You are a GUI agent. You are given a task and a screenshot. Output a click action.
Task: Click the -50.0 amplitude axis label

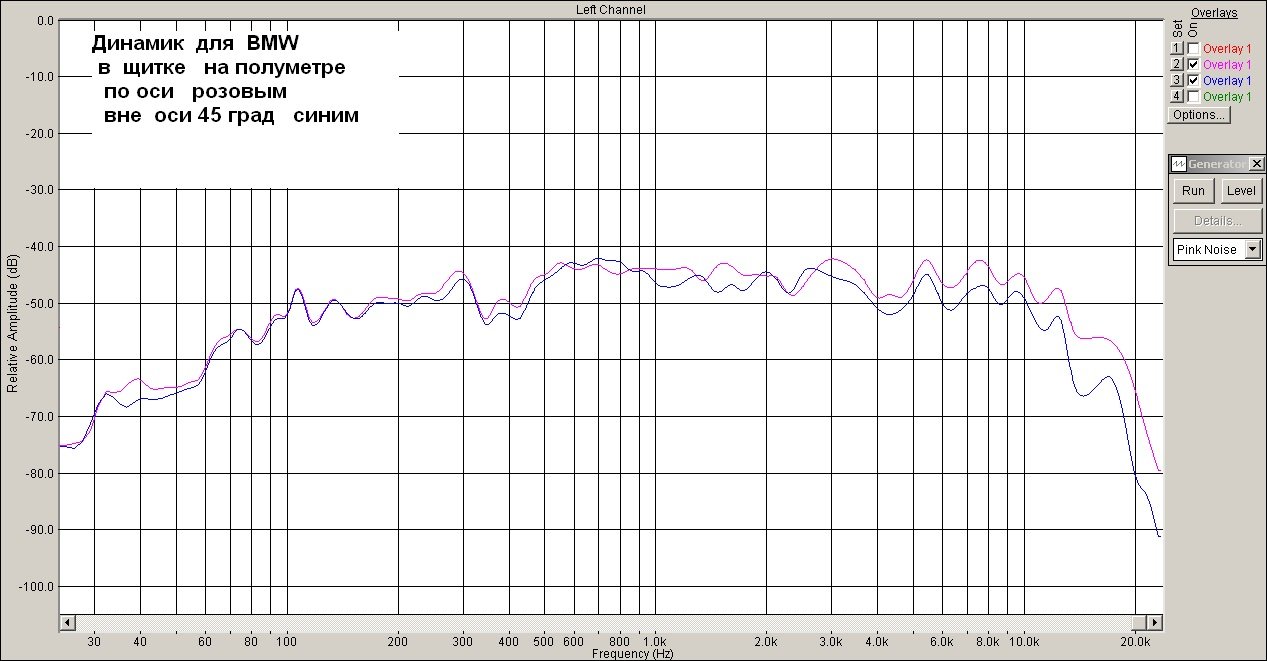click(39, 303)
